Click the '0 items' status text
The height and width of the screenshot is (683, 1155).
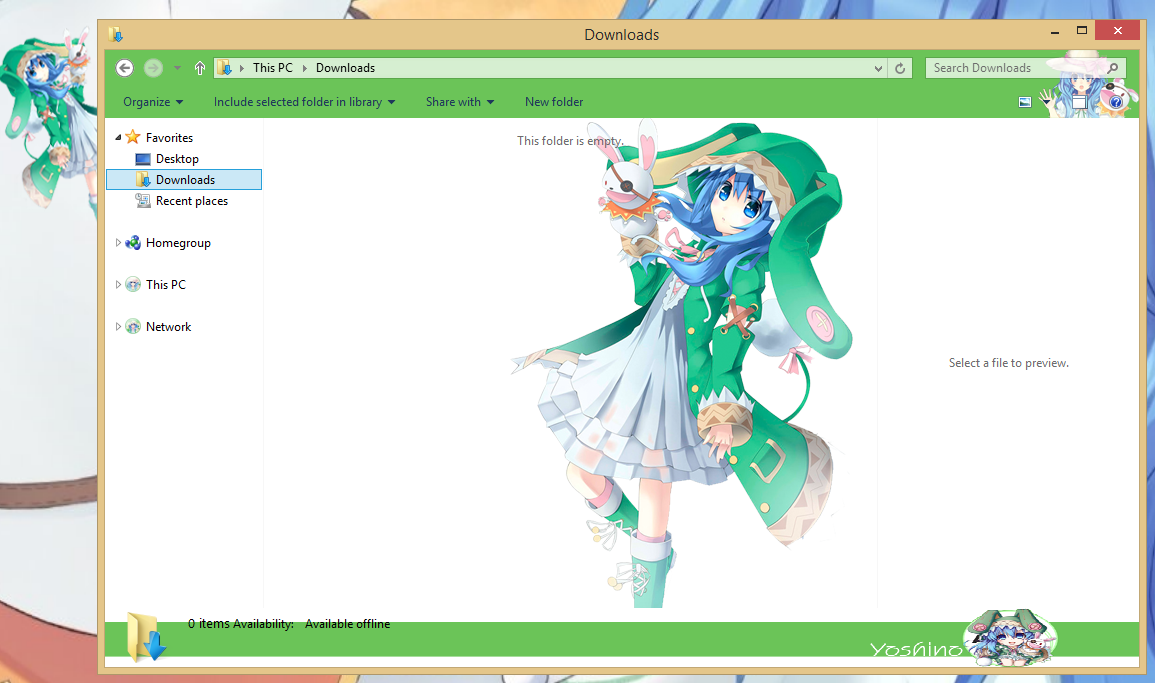coord(208,623)
